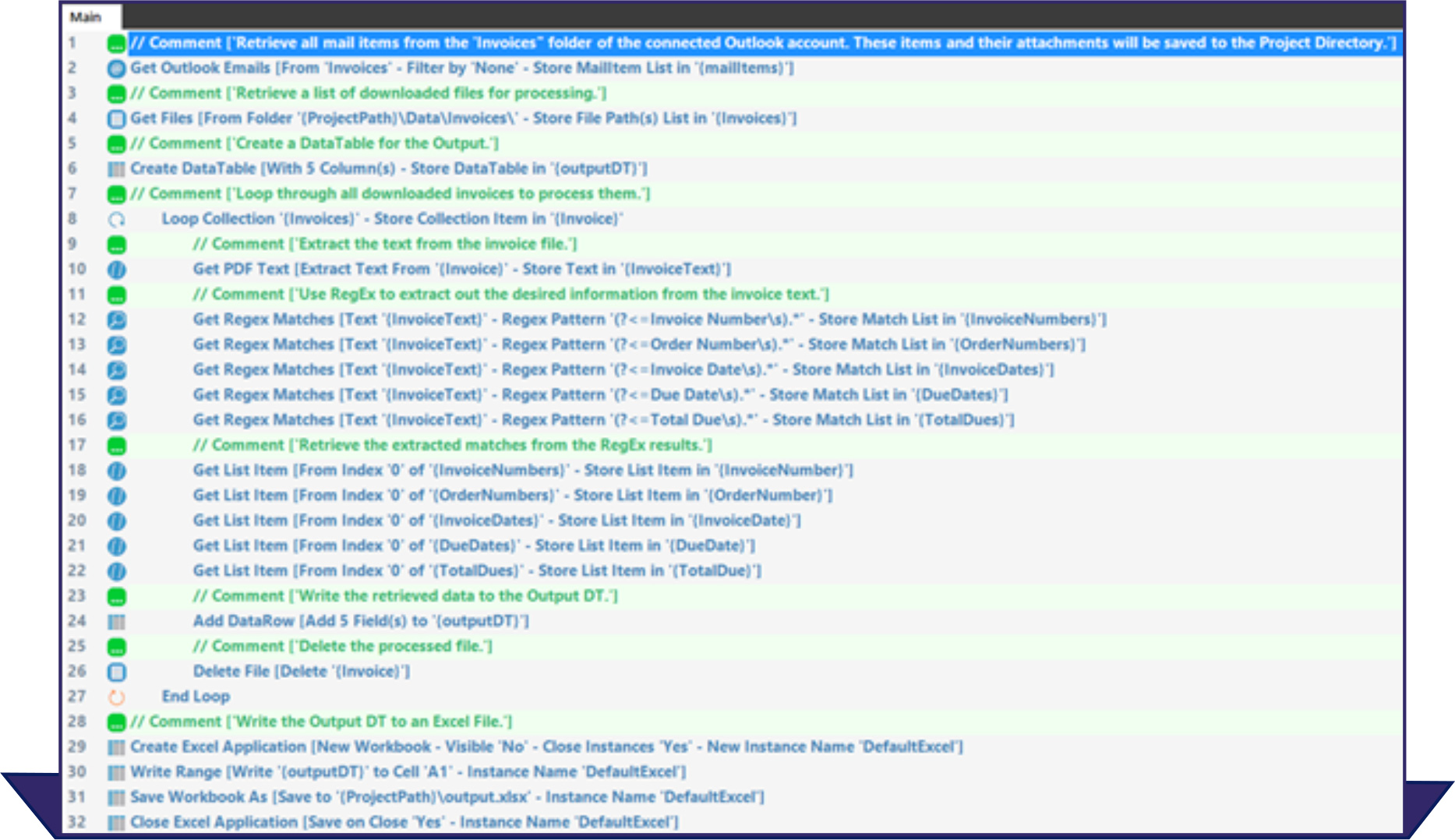Click Outlook icon on Get Outlook Emails row
Viewport: 1455px width, 840px height.
(x=116, y=69)
